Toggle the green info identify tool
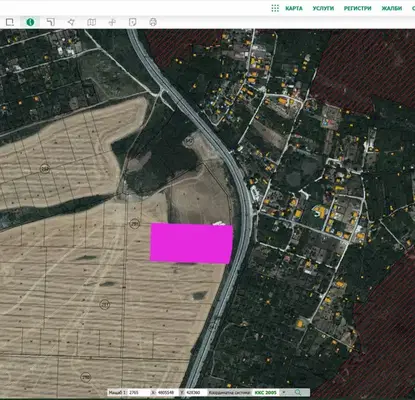Image resolution: width=415 pixels, height=400 pixels. click(30, 22)
